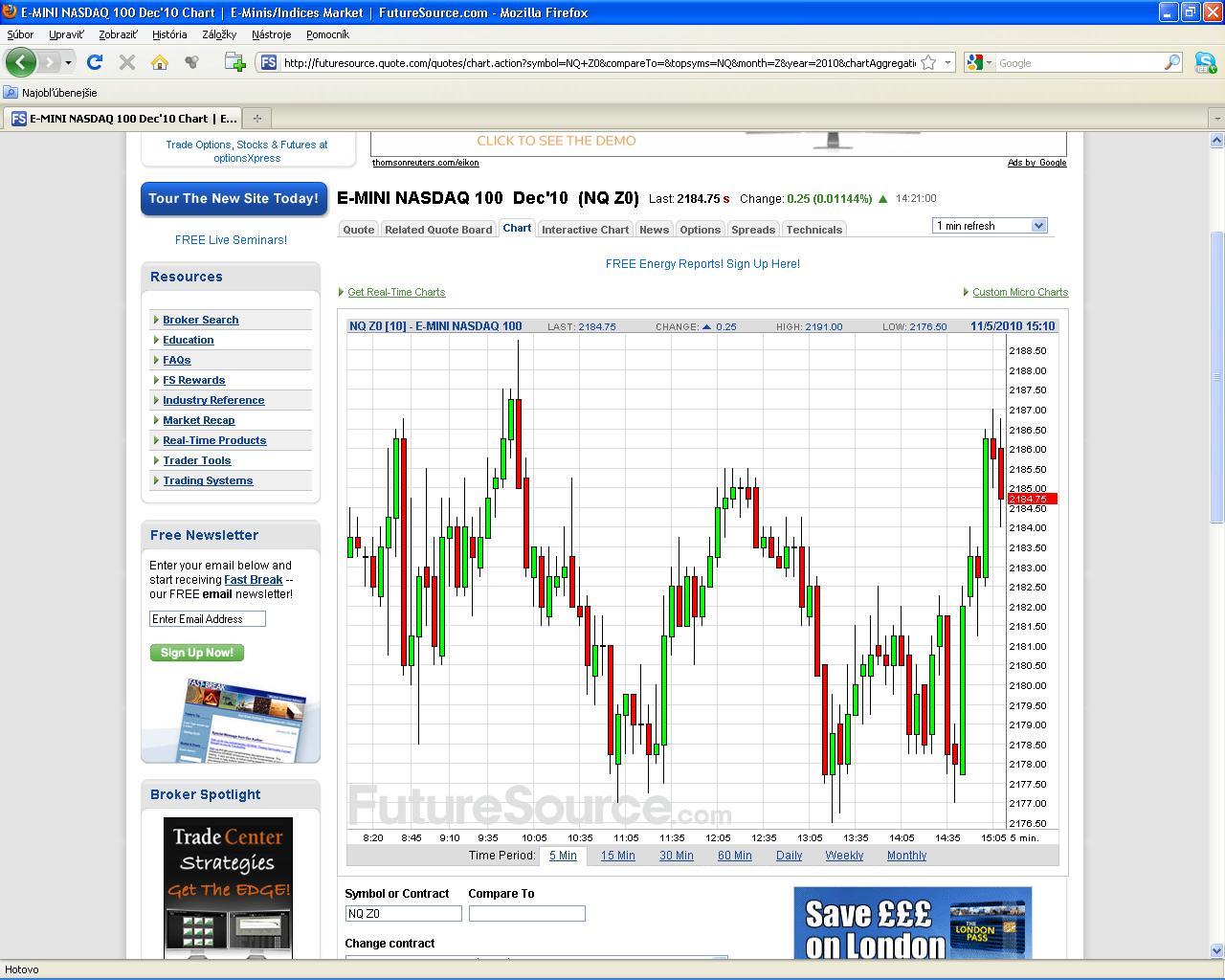Click the Trade Center Strategies ad image
The image size is (1225, 980).
point(228,888)
